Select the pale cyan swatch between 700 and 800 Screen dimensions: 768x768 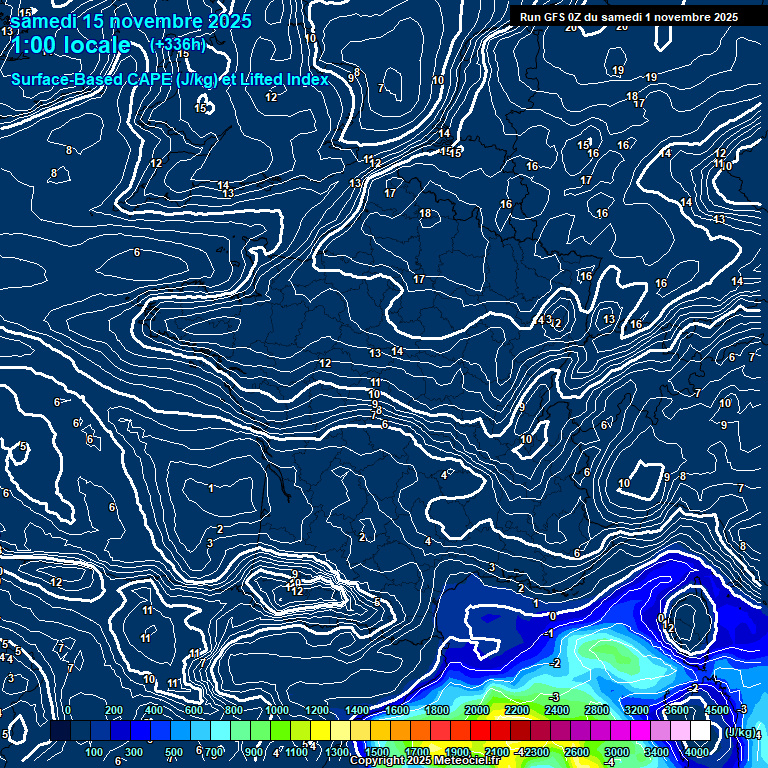point(220,730)
